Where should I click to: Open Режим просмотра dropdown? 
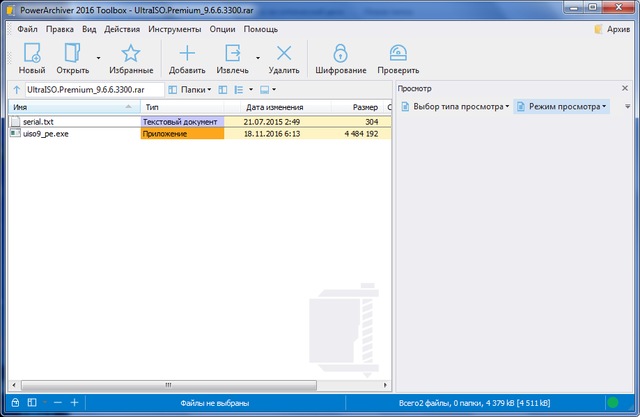point(561,106)
